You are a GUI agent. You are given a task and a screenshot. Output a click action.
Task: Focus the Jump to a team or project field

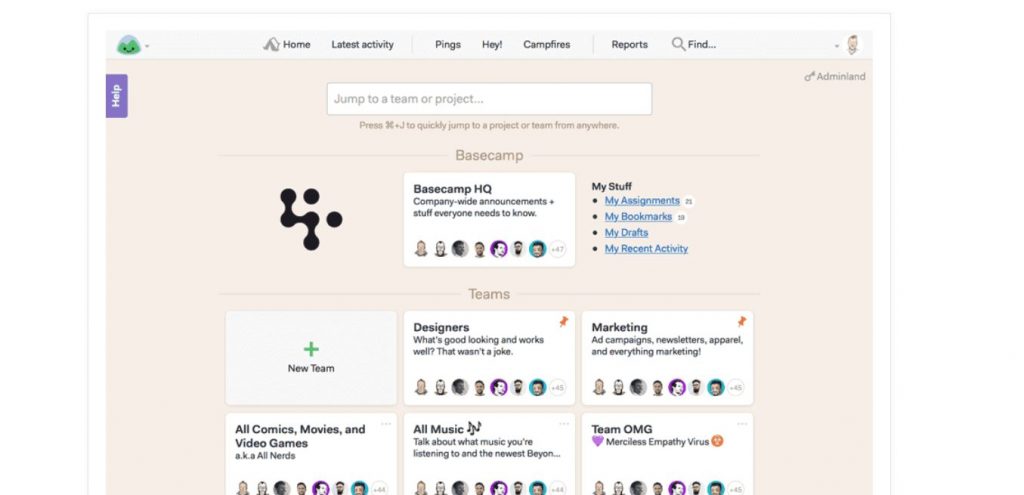489,99
